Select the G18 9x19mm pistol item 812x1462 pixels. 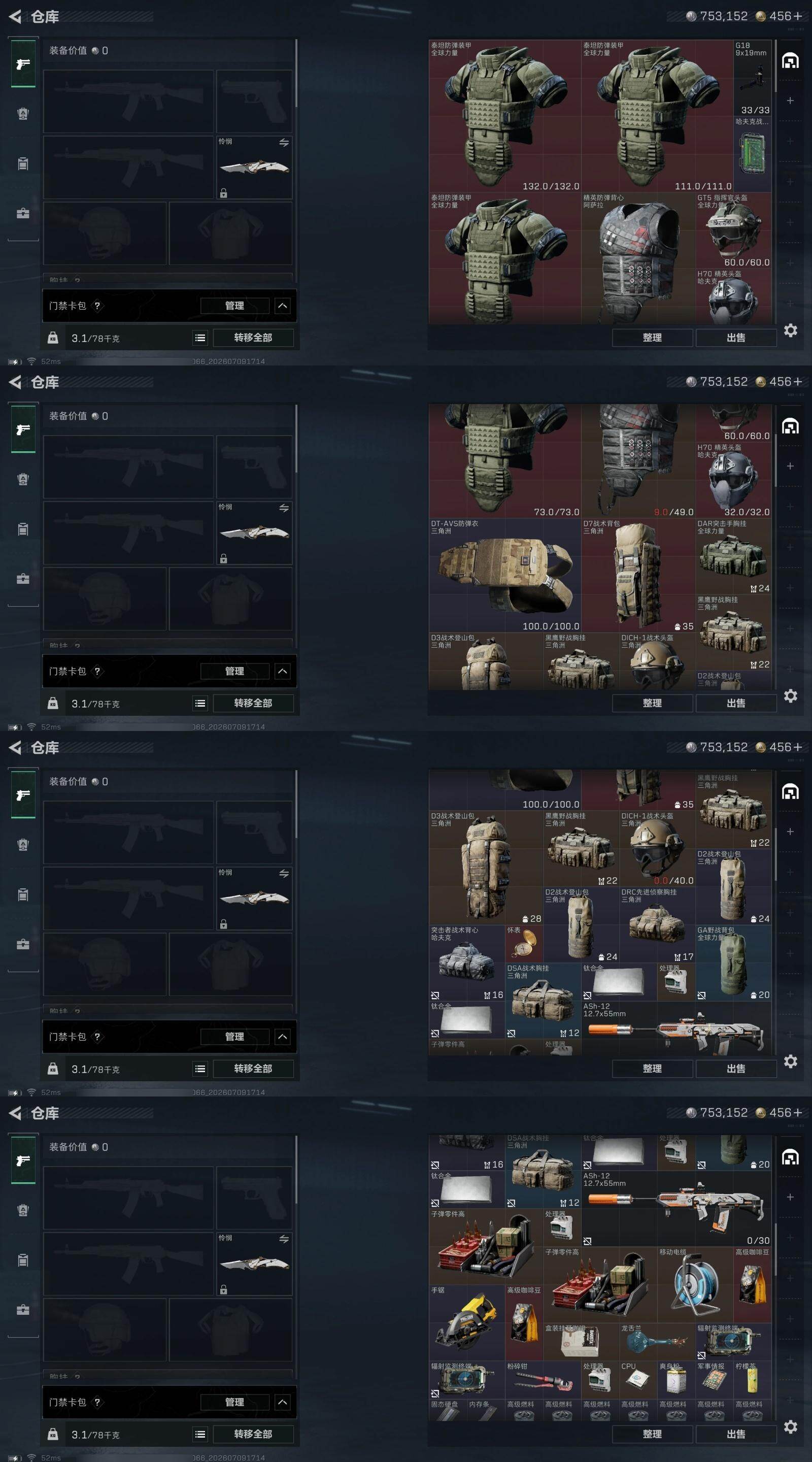coord(753,78)
